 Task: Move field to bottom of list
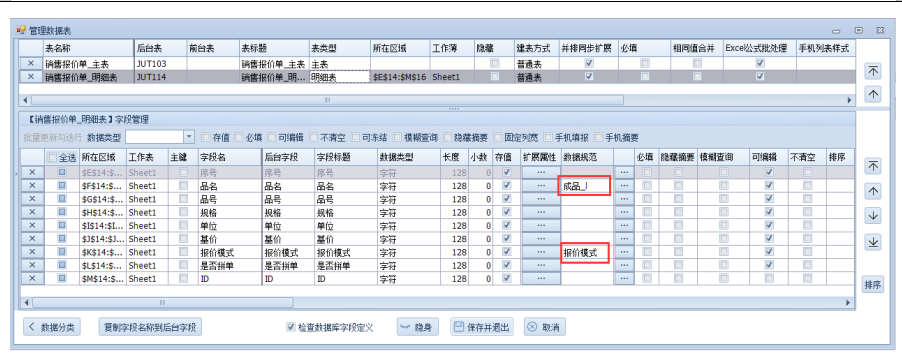point(873,242)
